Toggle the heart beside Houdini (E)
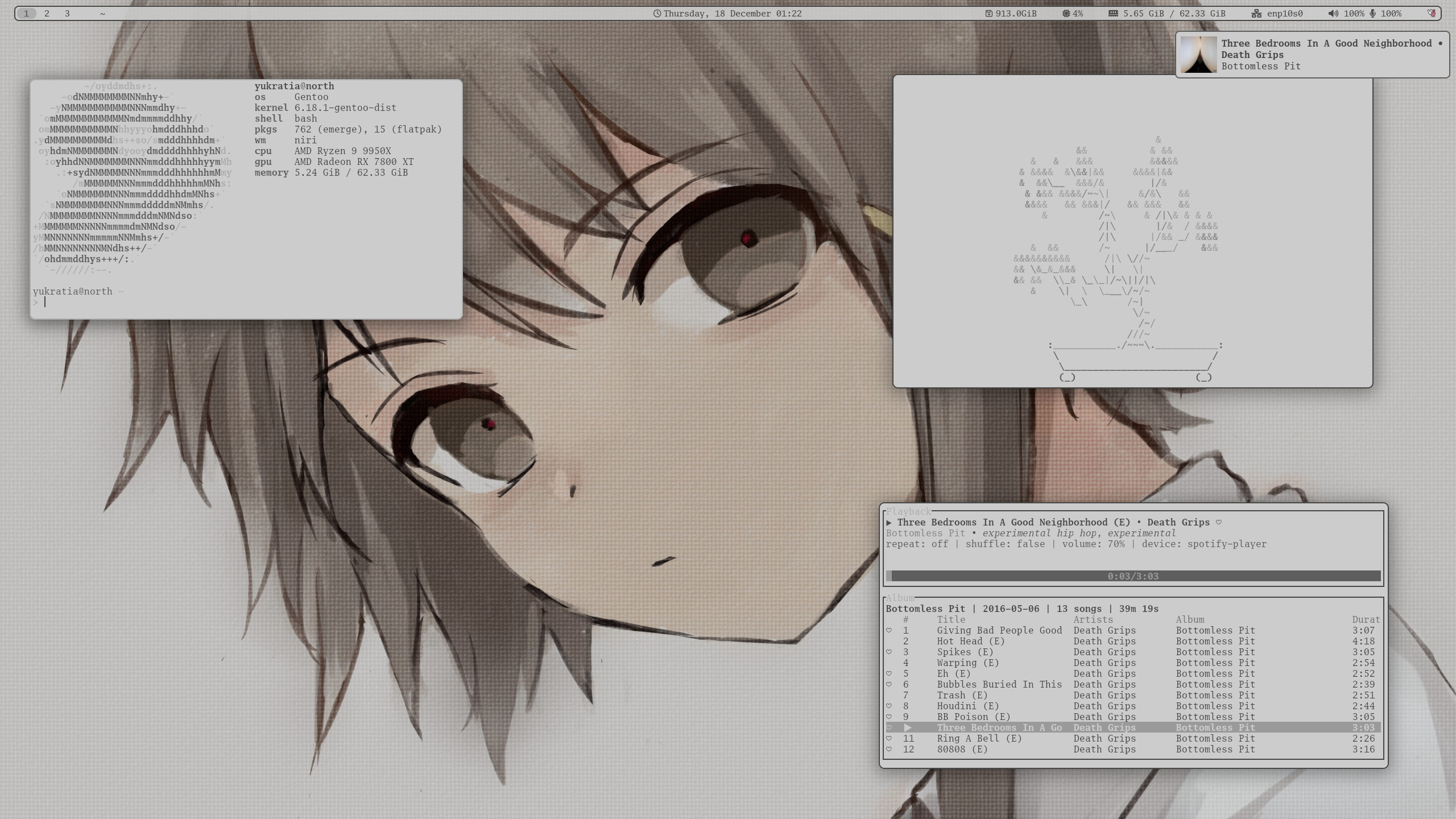Image resolution: width=1456 pixels, height=819 pixels. (x=889, y=706)
